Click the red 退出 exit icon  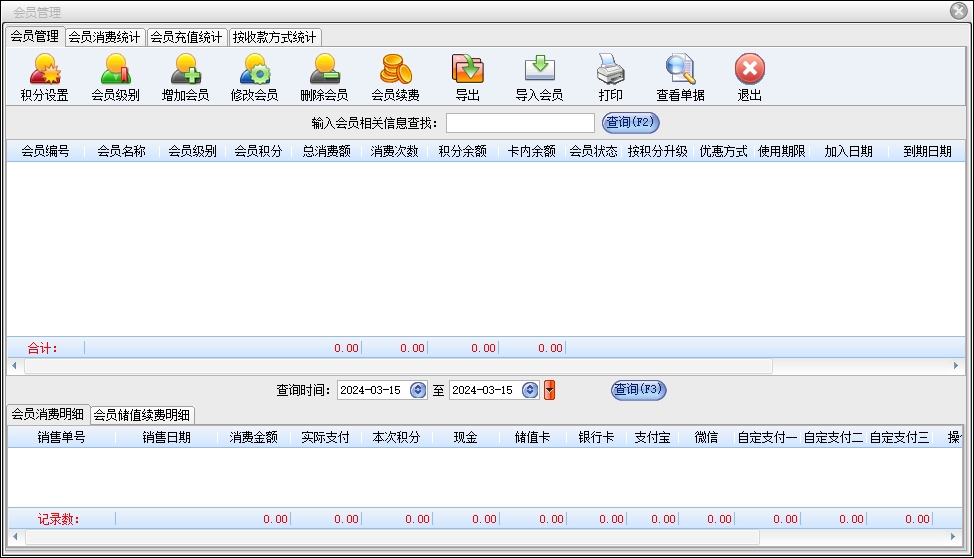coord(749,77)
